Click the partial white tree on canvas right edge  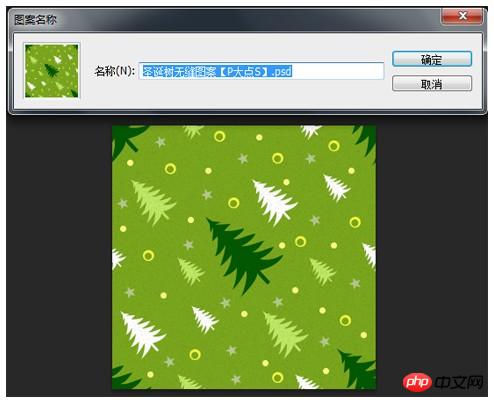369,255
